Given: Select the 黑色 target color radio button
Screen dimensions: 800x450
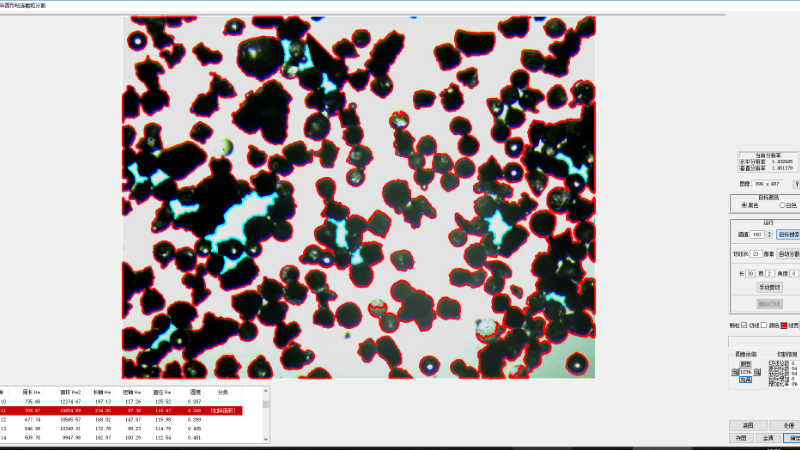Looking at the screenshot, I should click(x=742, y=205).
